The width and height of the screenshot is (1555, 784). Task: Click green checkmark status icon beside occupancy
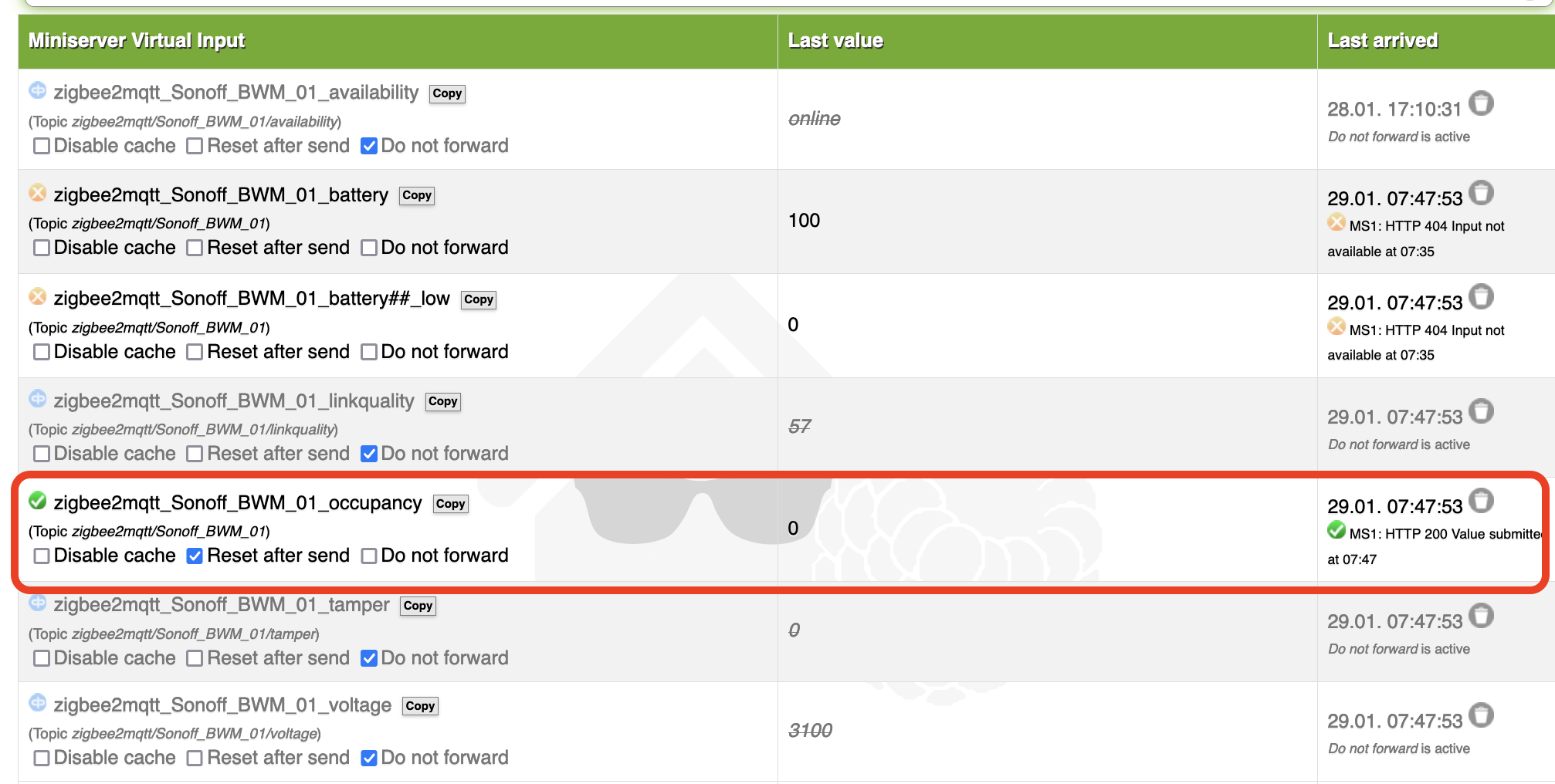pyautogui.click(x=37, y=501)
